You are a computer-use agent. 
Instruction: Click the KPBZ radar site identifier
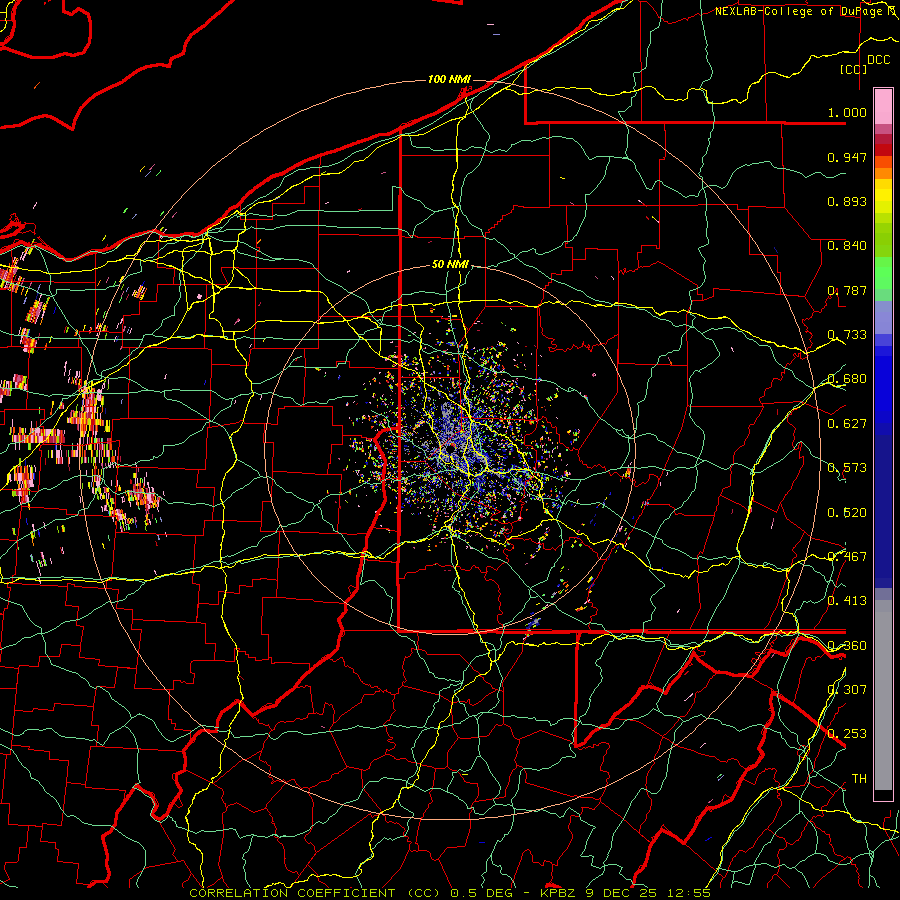click(558, 893)
